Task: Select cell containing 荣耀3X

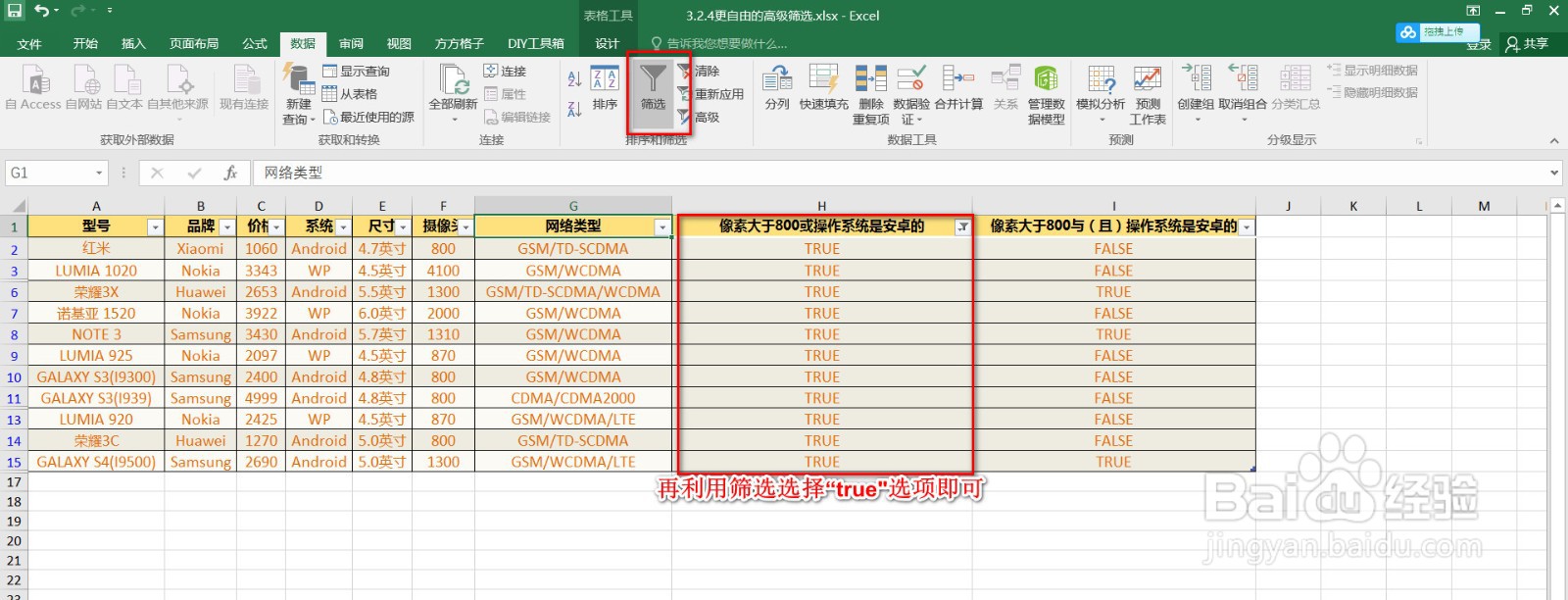Action: (96, 292)
